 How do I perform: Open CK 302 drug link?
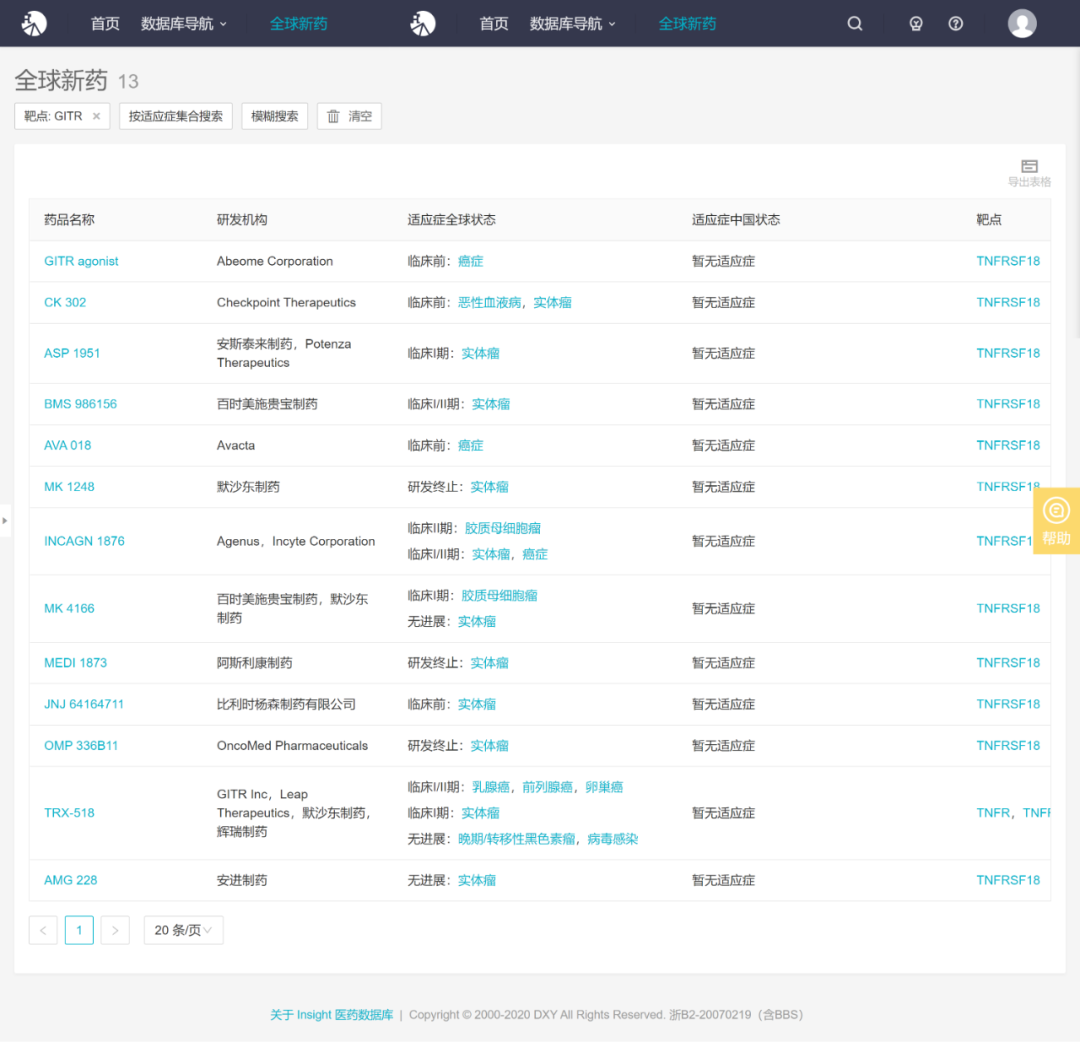click(65, 302)
